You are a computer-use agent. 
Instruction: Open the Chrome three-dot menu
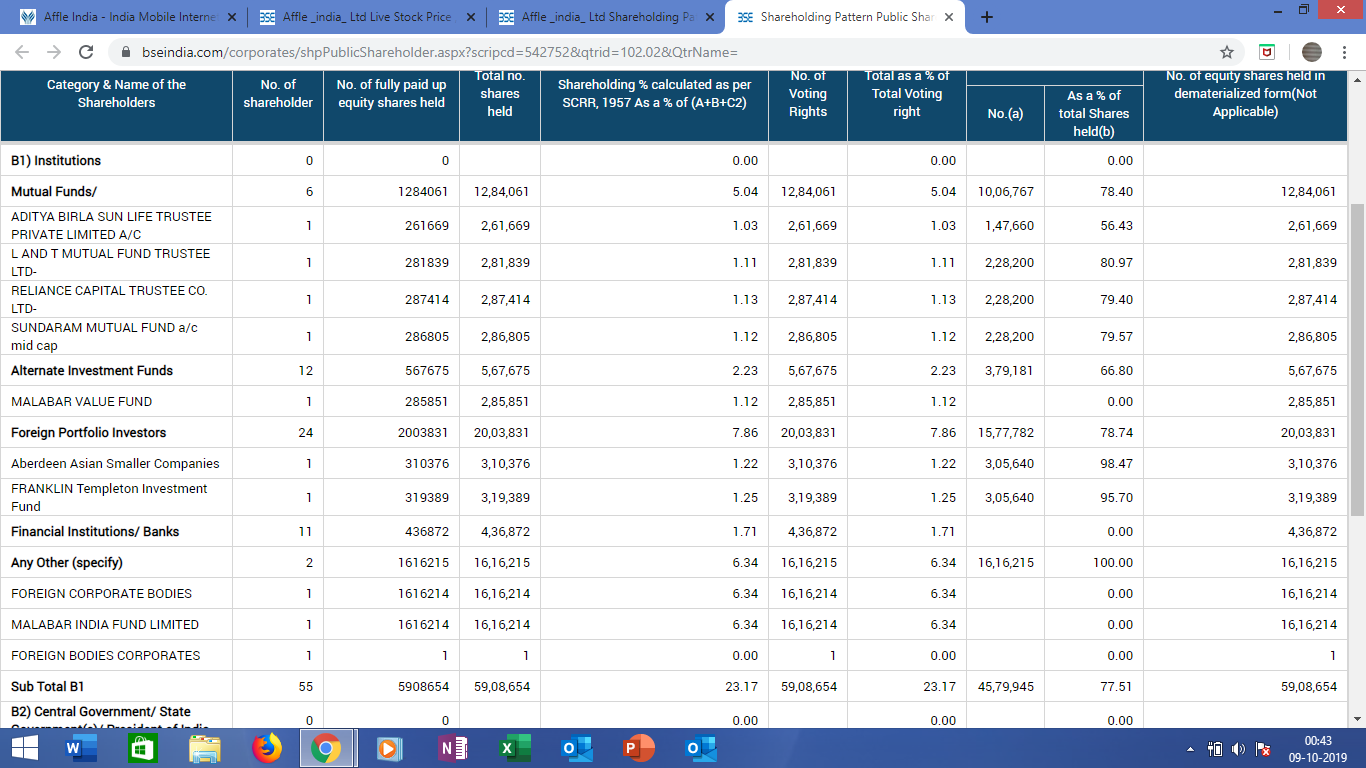coord(1345,52)
